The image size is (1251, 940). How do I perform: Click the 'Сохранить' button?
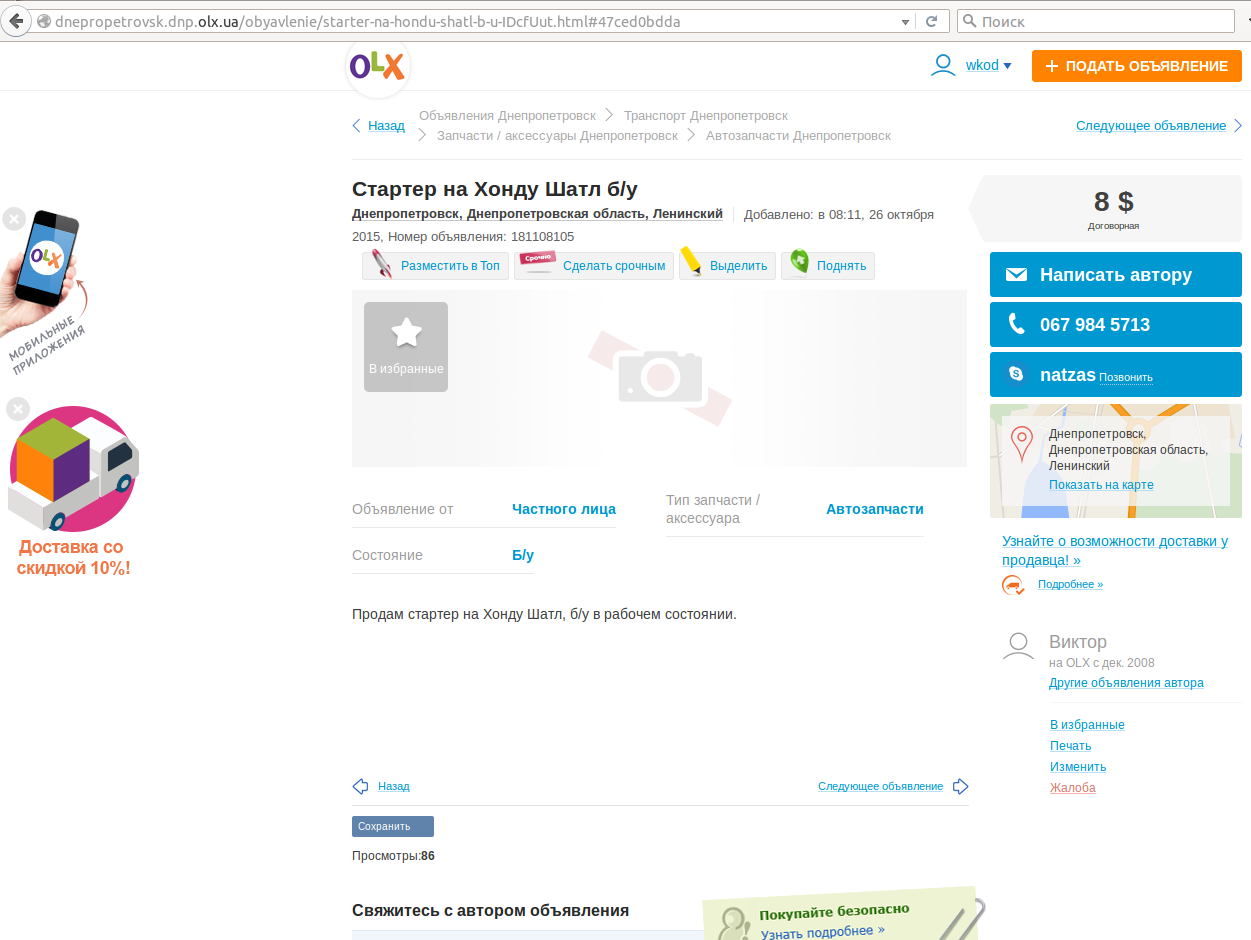pyautogui.click(x=393, y=827)
